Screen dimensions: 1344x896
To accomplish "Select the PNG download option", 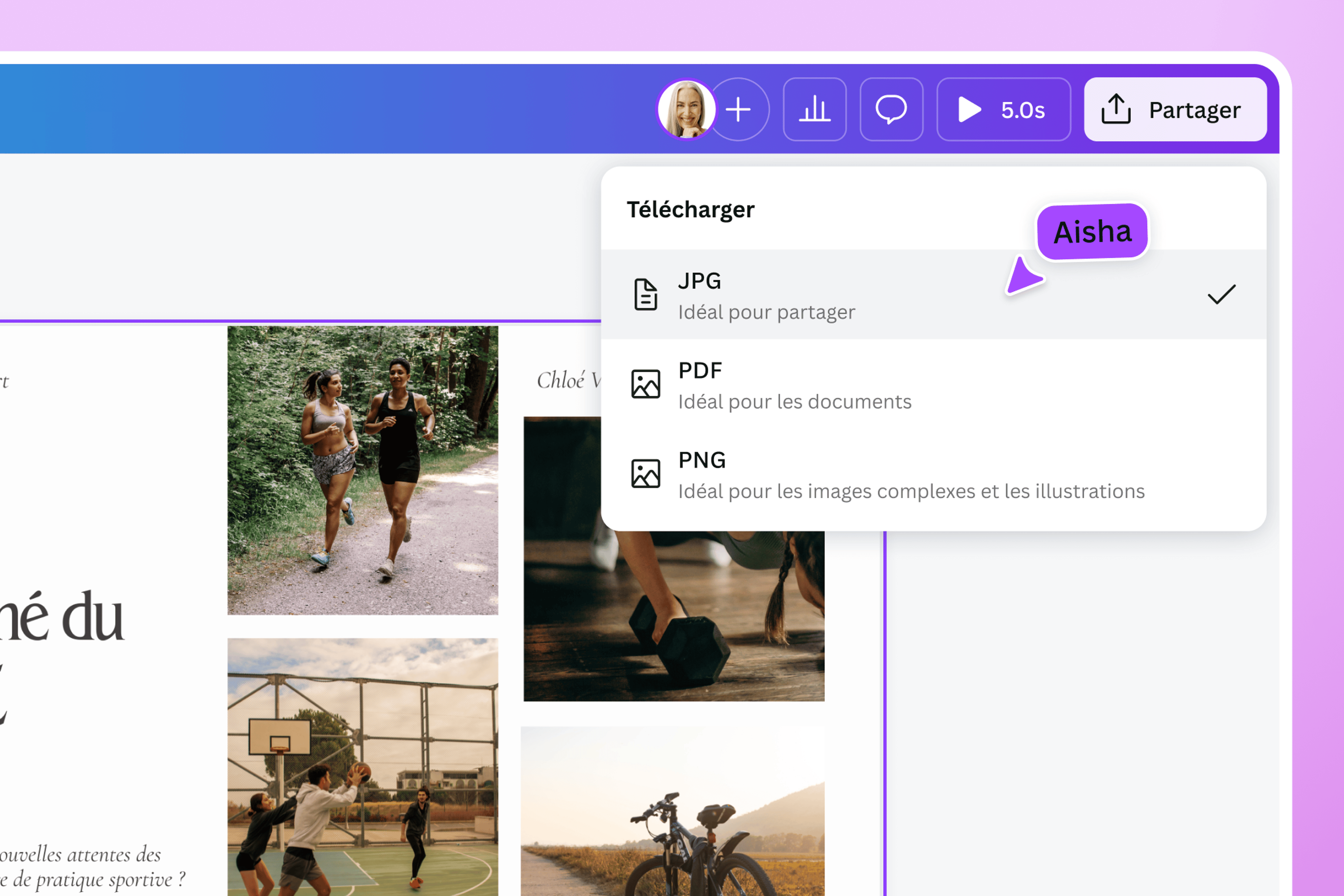I will point(934,474).
